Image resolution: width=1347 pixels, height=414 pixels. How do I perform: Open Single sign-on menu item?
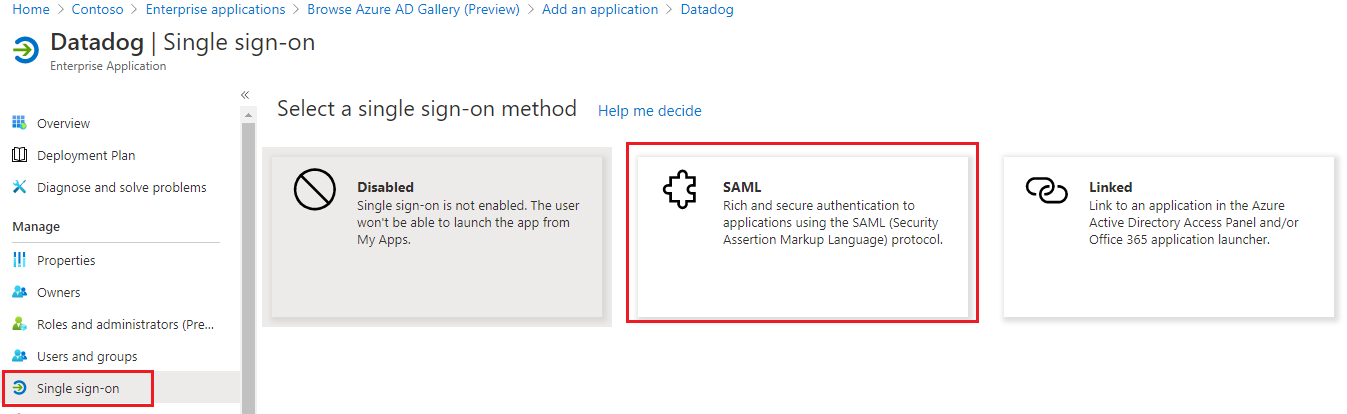(x=78, y=388)
